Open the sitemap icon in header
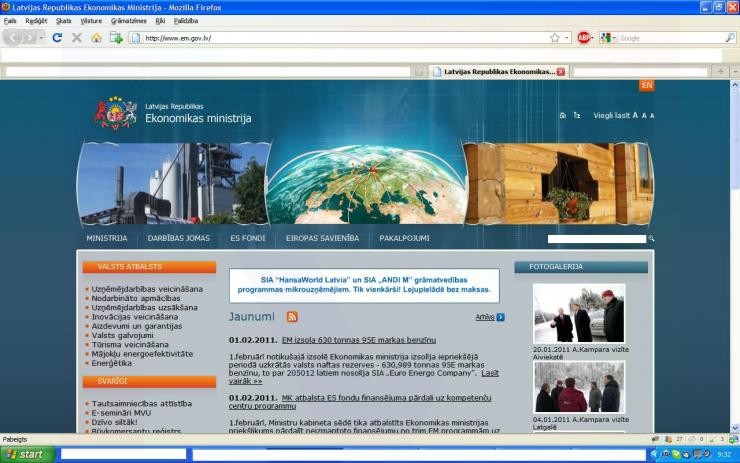740x463 pixels. pyautogui.click(x=577, y=116)
